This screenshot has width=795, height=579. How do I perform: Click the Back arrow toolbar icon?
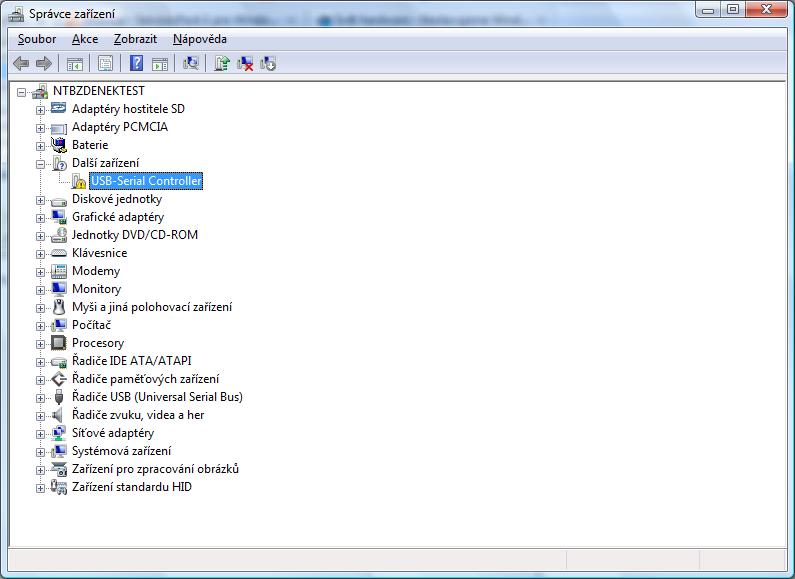point(21,63)
